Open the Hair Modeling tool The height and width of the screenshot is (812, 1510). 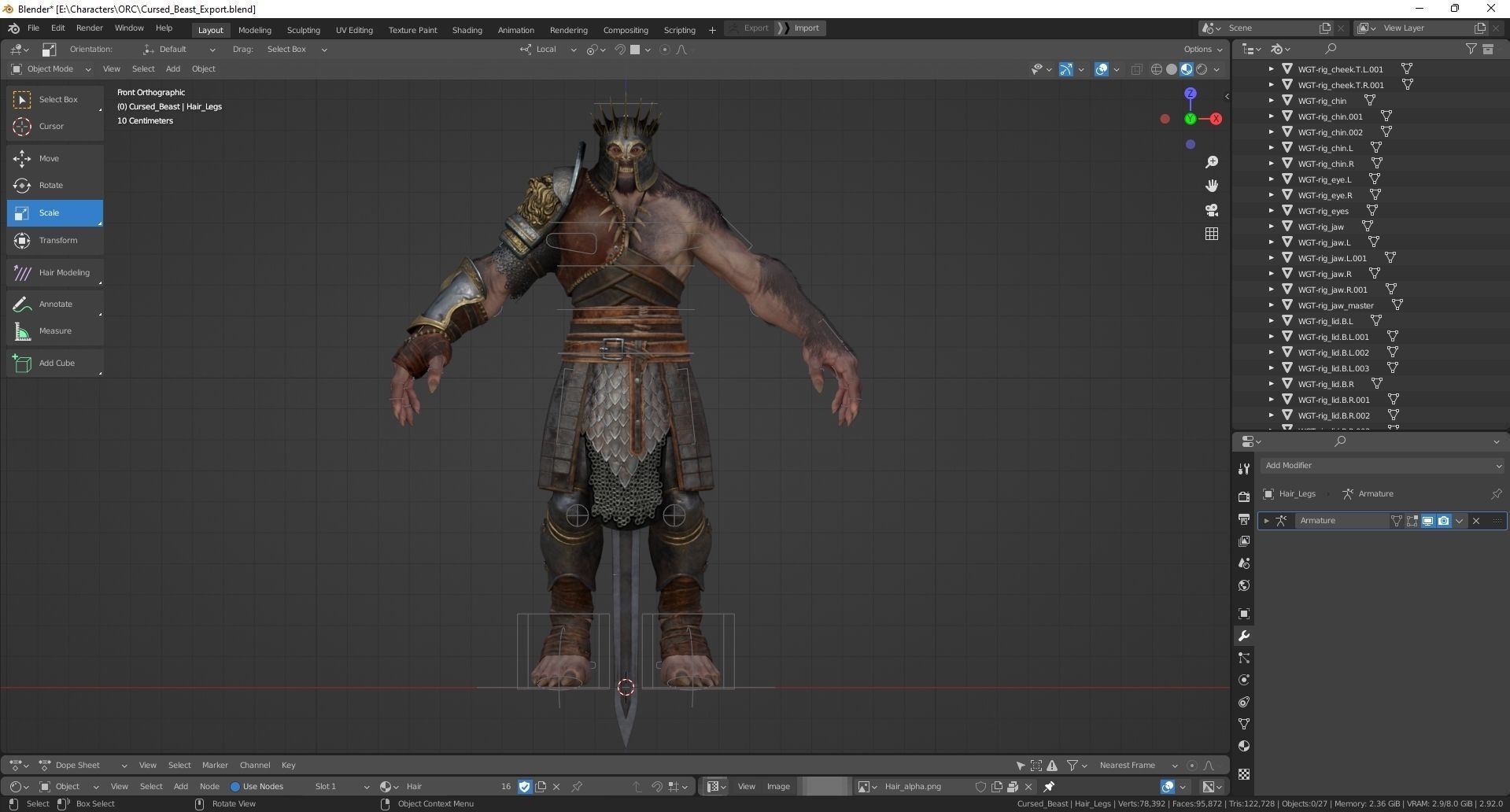pyautogui.click(x=55, y=272)
